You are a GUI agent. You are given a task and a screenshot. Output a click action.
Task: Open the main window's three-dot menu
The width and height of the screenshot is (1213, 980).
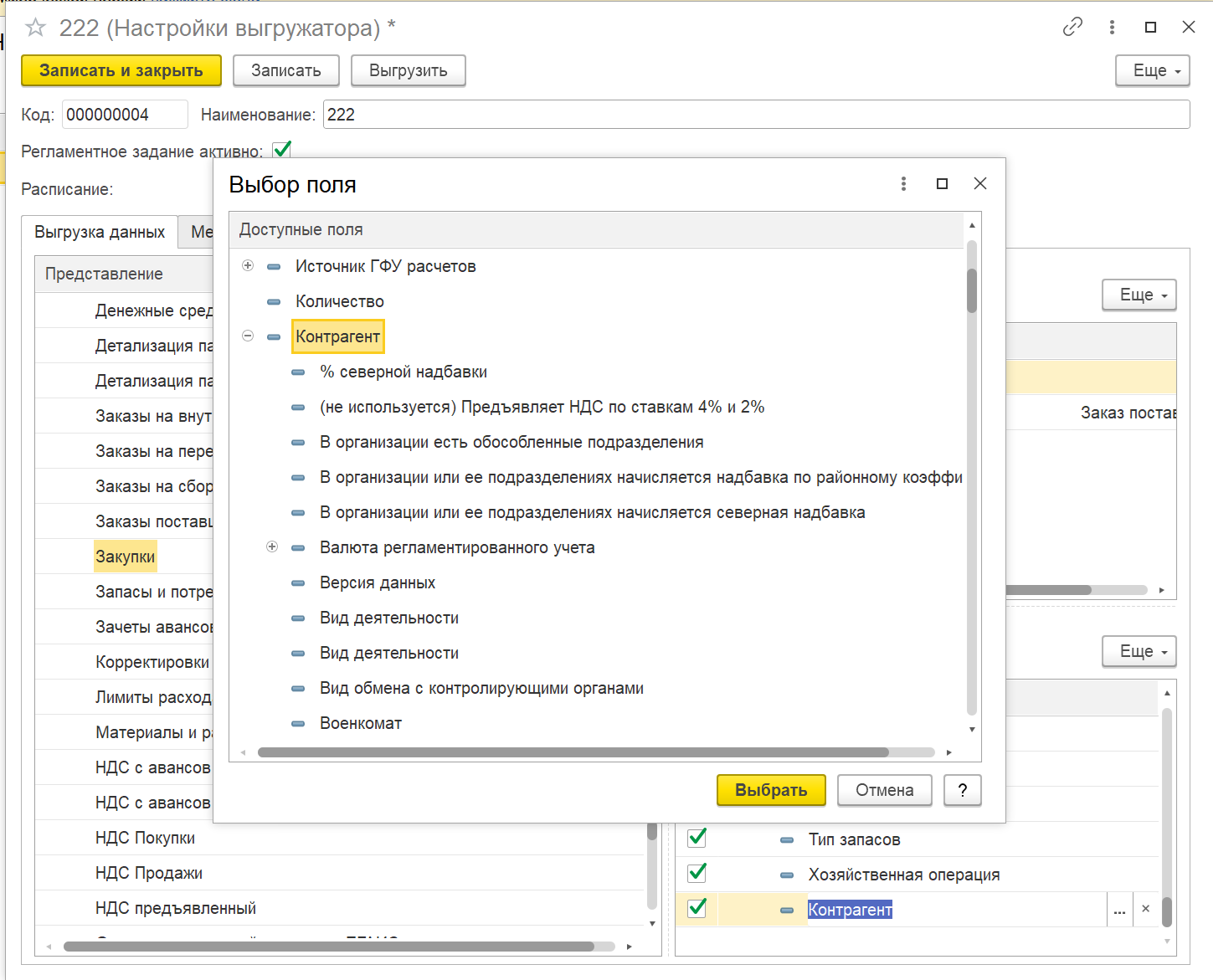coord(1112,28)
